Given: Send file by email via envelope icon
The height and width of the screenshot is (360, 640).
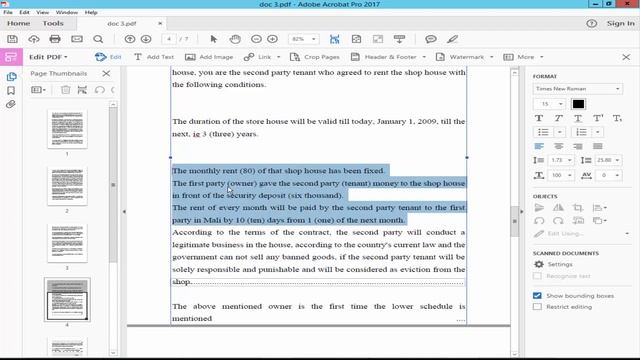Looking at the screenshot, I should pyautogui.click(x=77, y=39).
